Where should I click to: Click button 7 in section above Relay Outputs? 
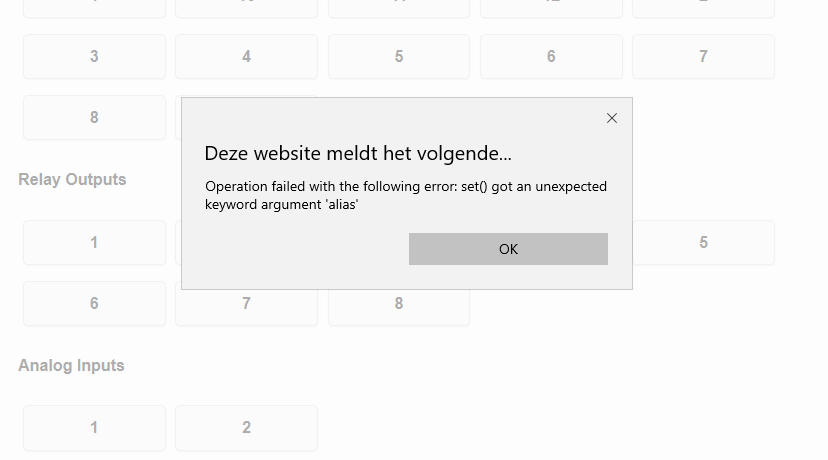[x=703, y=56]
